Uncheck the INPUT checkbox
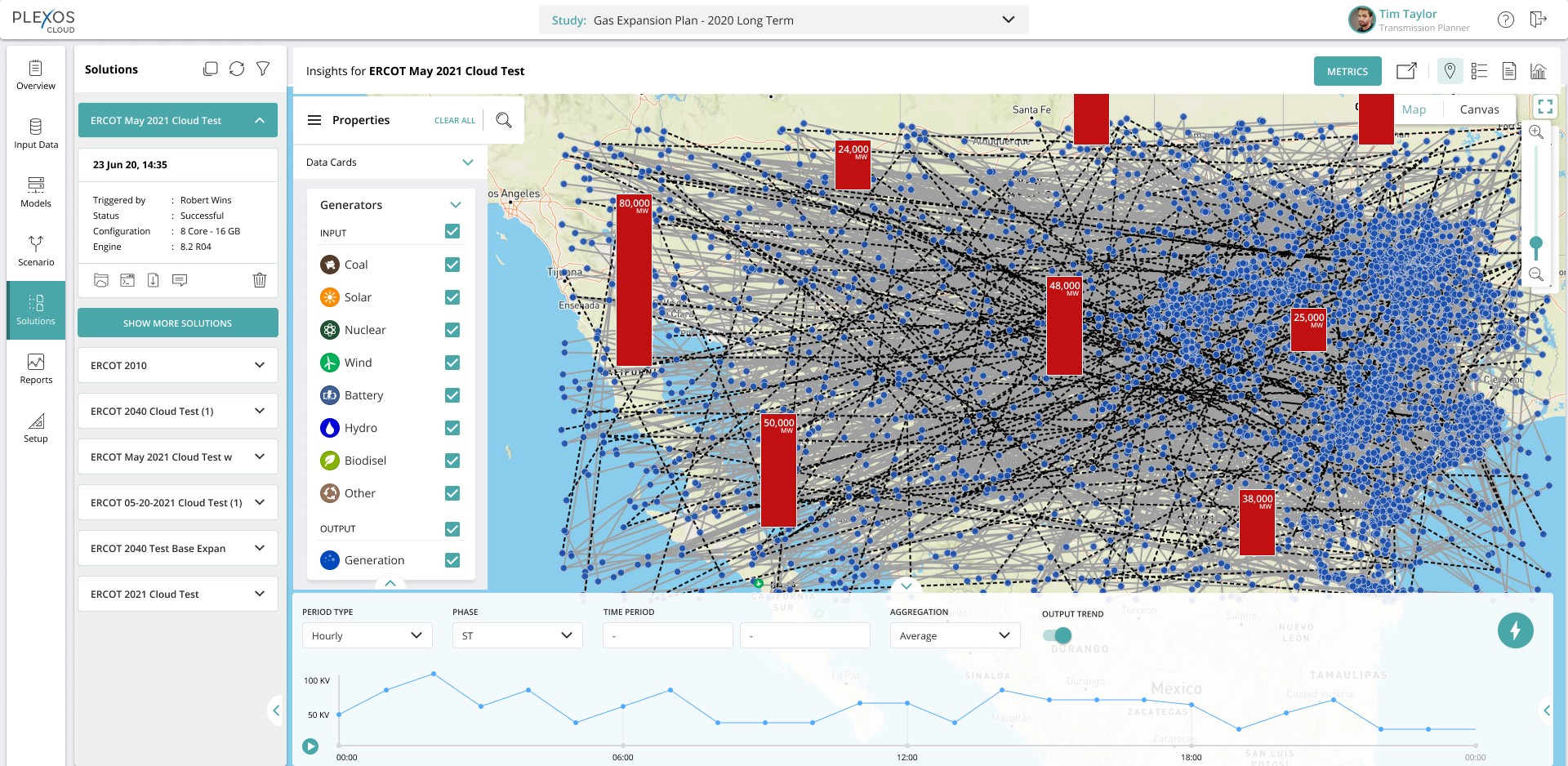Viewport: 1568px width, 766px height. (452, 231)
